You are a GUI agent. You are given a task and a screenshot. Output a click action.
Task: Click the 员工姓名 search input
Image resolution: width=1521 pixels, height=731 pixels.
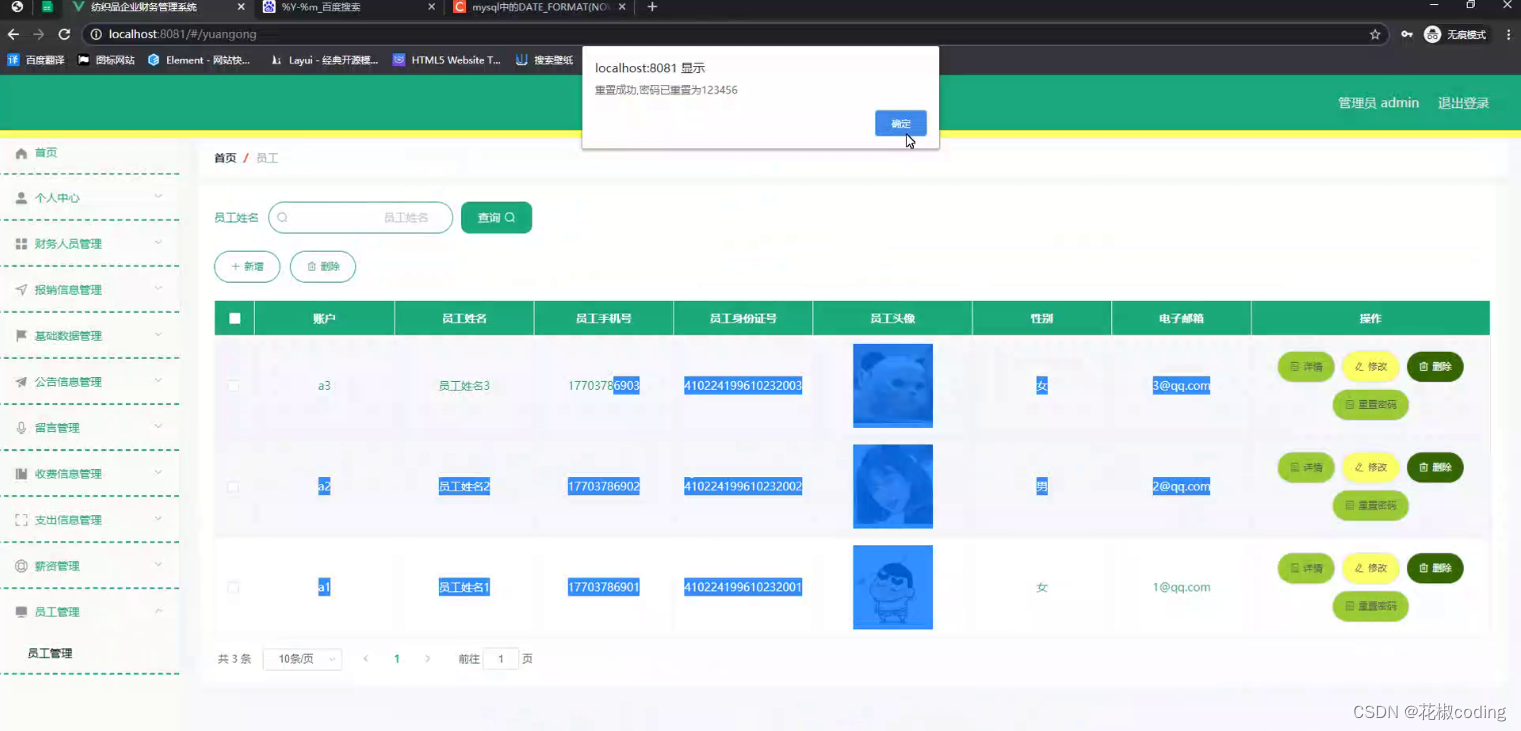pos(361,218)
